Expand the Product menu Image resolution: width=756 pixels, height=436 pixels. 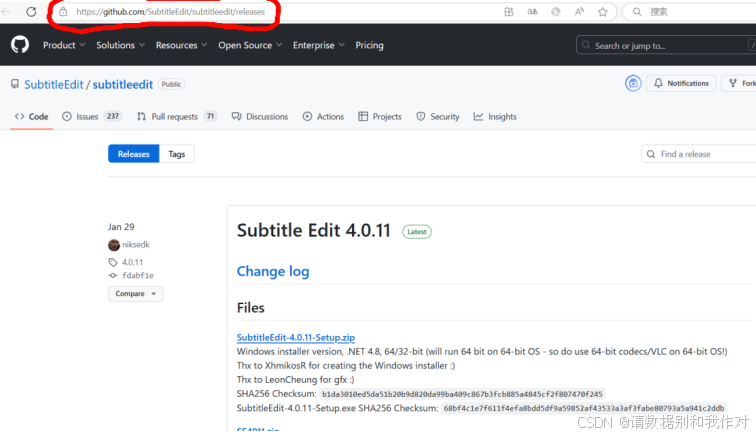64,45
